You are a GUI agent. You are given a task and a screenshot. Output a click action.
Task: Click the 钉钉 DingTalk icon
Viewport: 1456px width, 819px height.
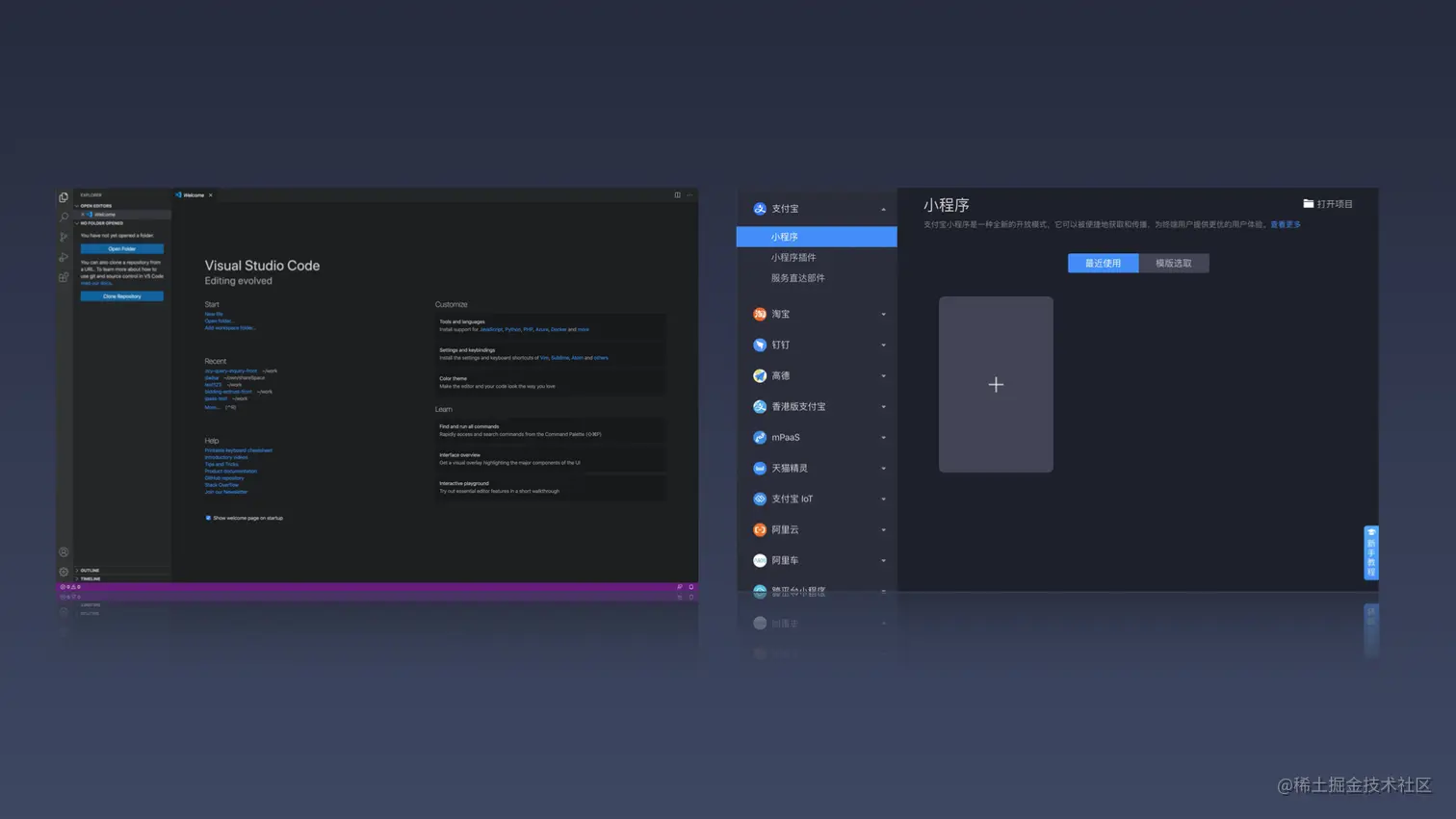760,345
